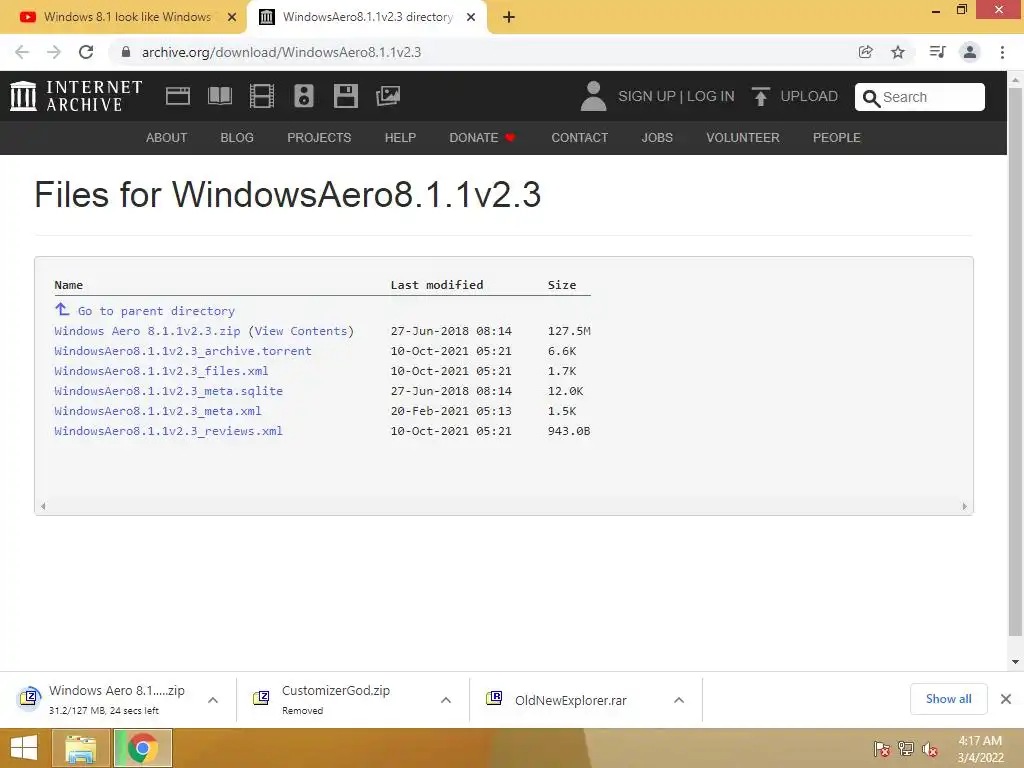
Task: Click the muted volume tray icon
Action: [x=930, y=749]
